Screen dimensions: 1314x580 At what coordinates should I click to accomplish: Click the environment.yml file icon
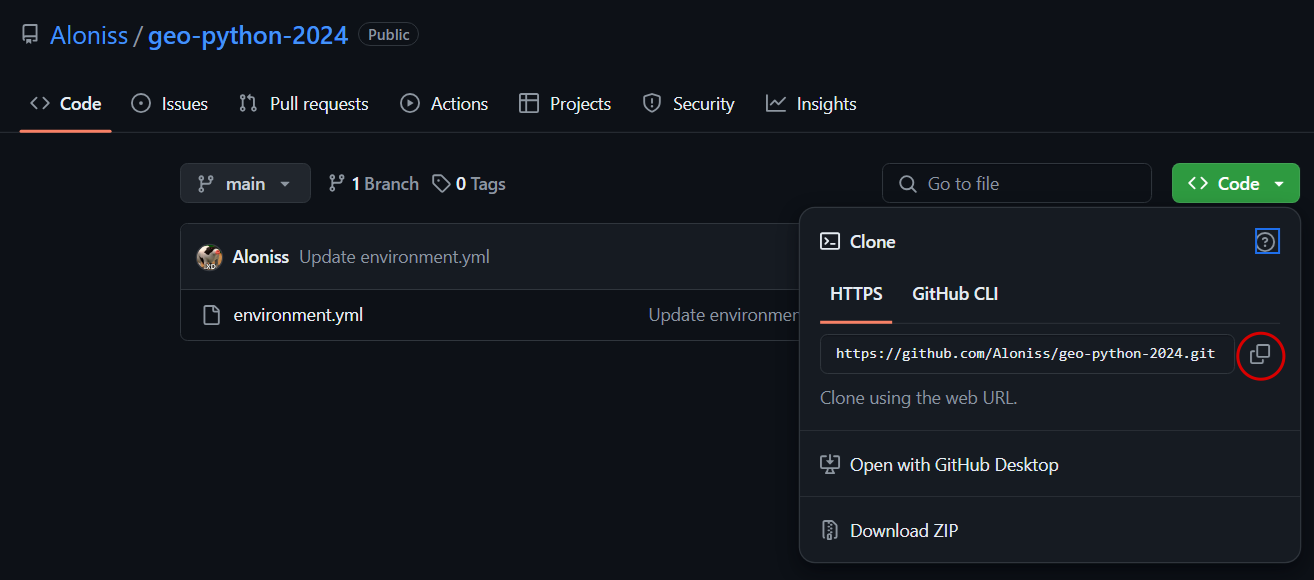pyautogui.click(x=211, y=315)
